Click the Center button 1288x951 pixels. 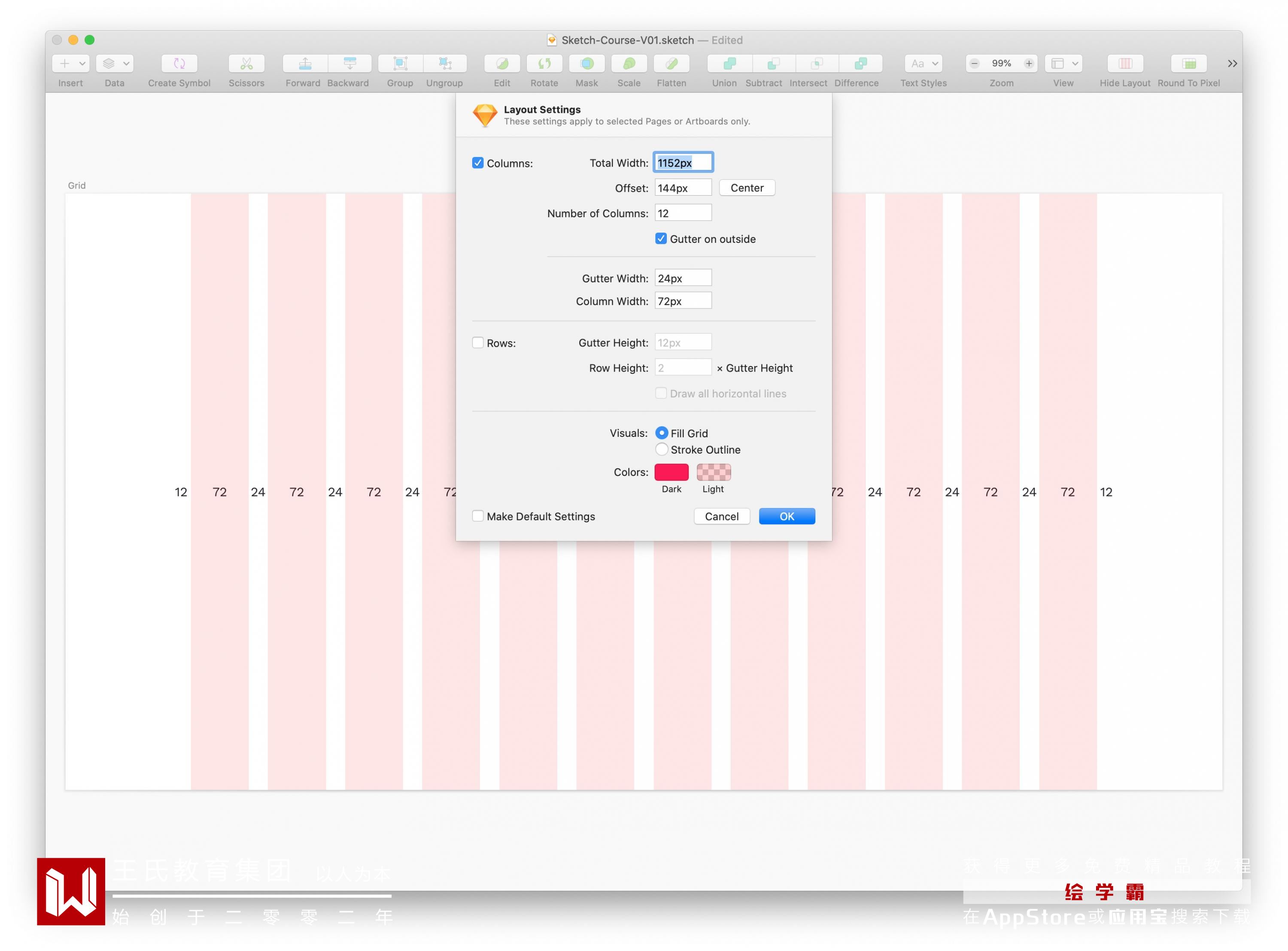(747, 188)
